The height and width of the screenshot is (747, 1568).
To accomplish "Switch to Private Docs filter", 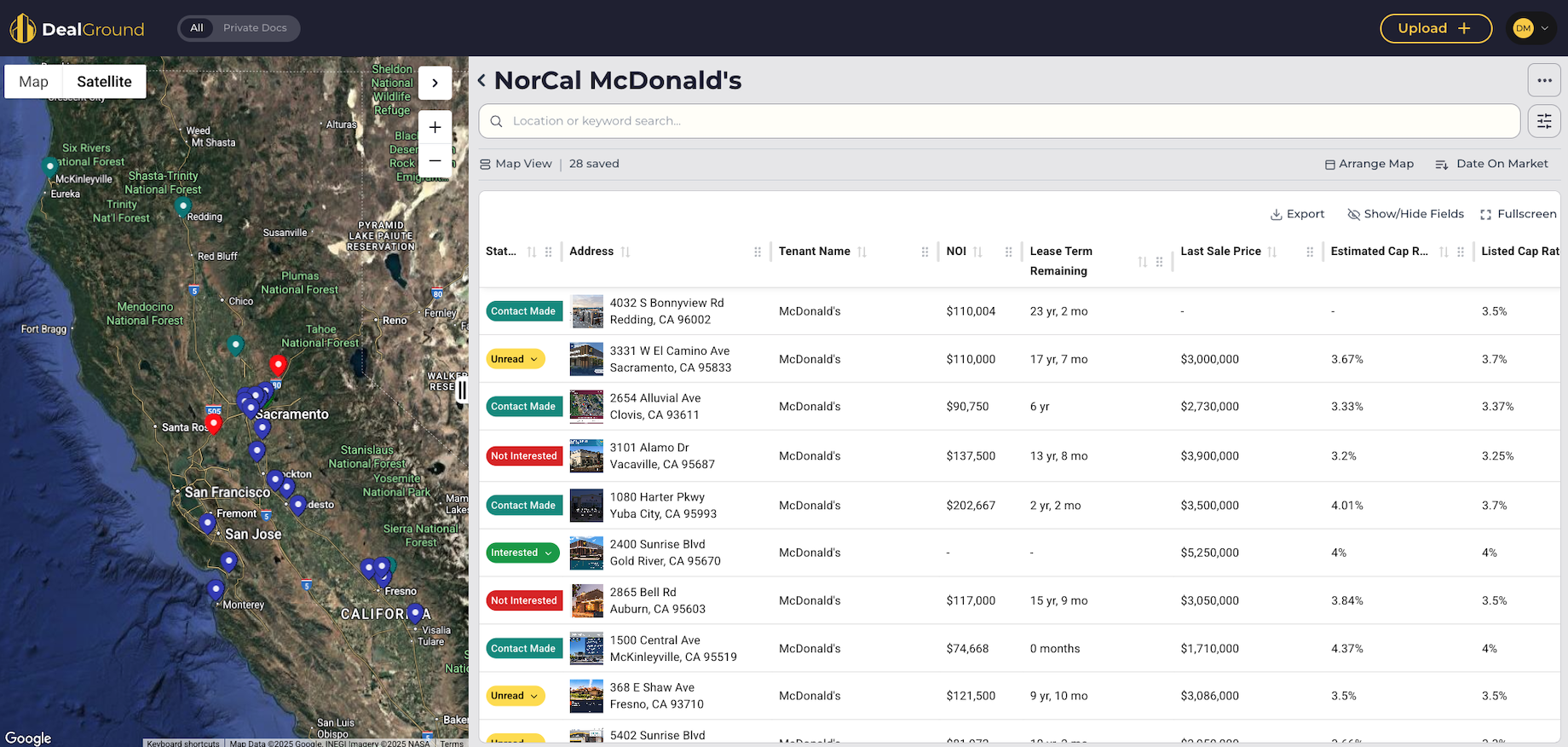I will click(x=255, y=28).
